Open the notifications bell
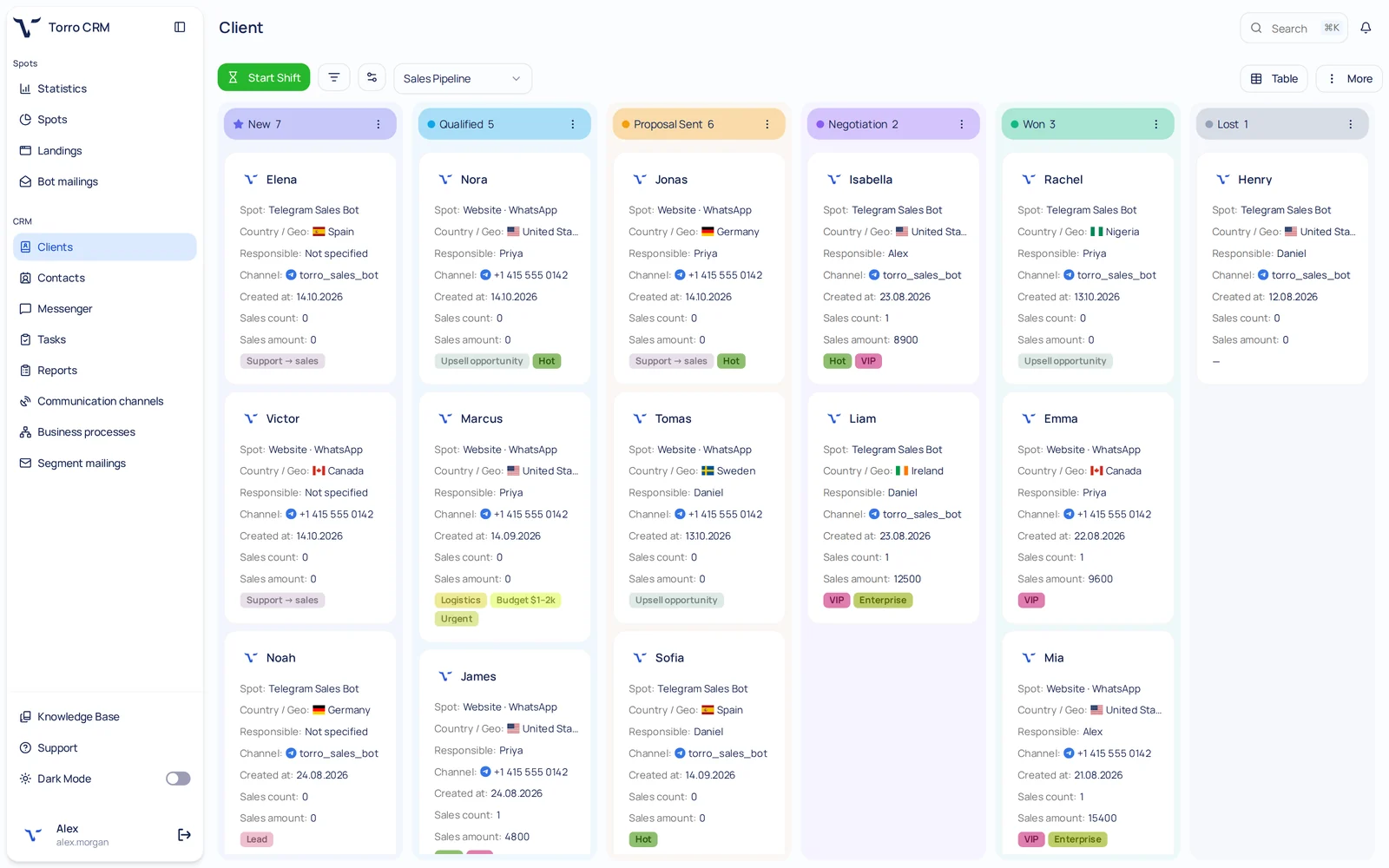Viewport: 1389px width, 868px height. pos(1366,28)
